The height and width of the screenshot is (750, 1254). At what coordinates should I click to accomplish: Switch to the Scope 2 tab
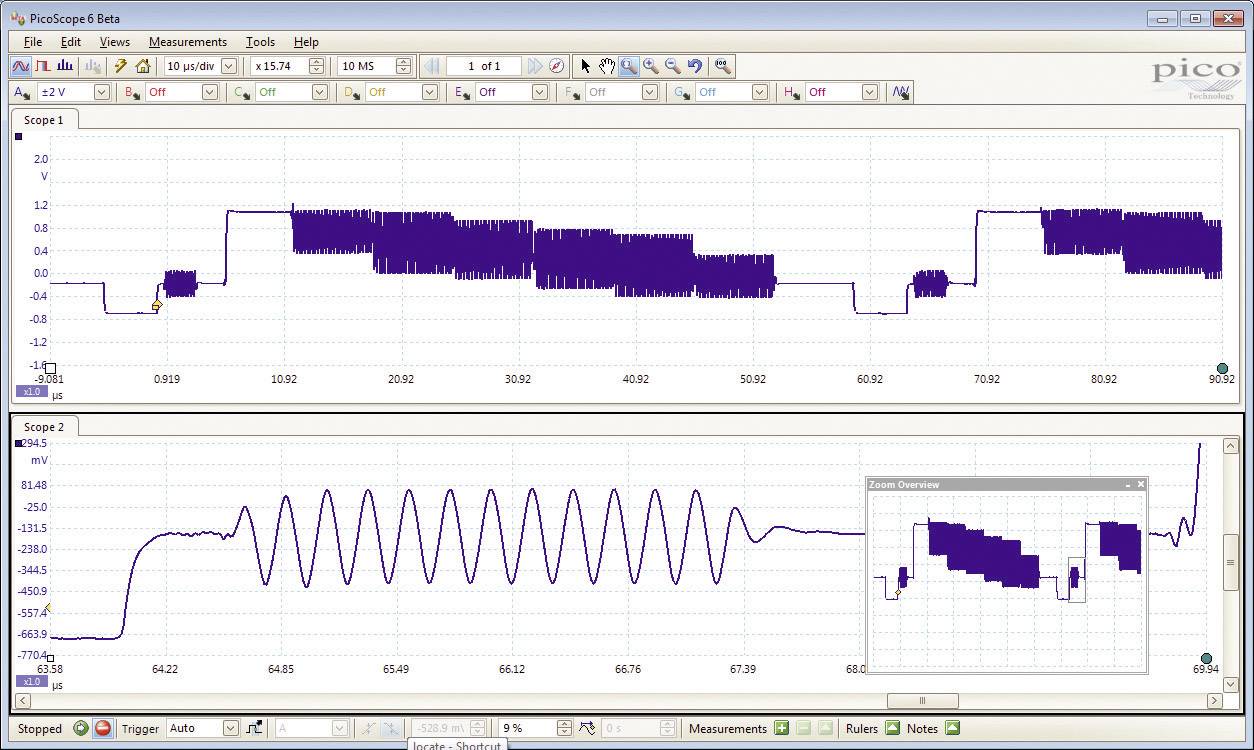[44, 426]
